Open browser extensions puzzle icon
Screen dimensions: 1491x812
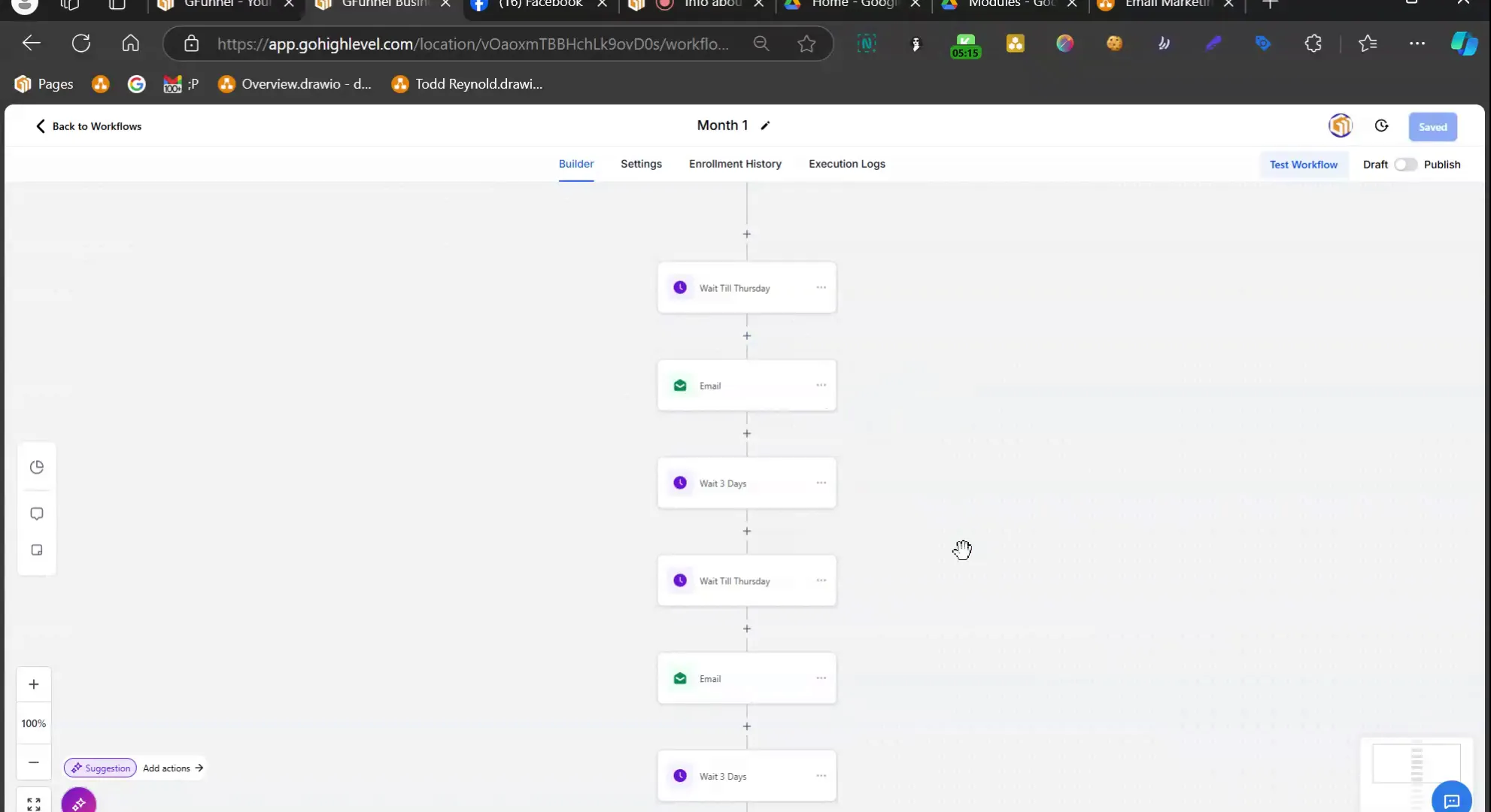click(x=1313, y=44)
